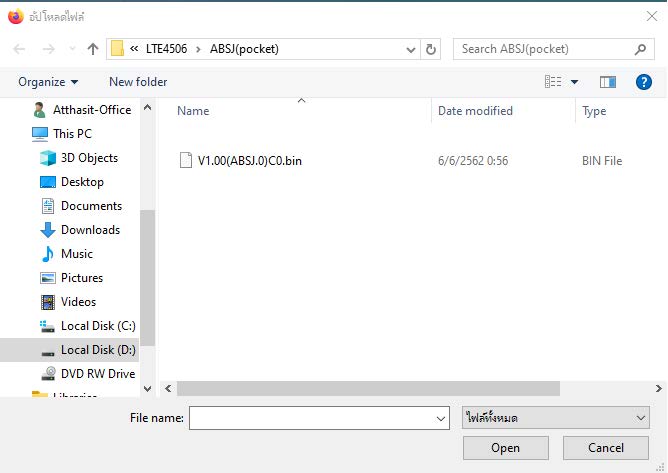The image size is (668, 473).
Task: Open the Organize menu
Action: (x=48, y=82)
